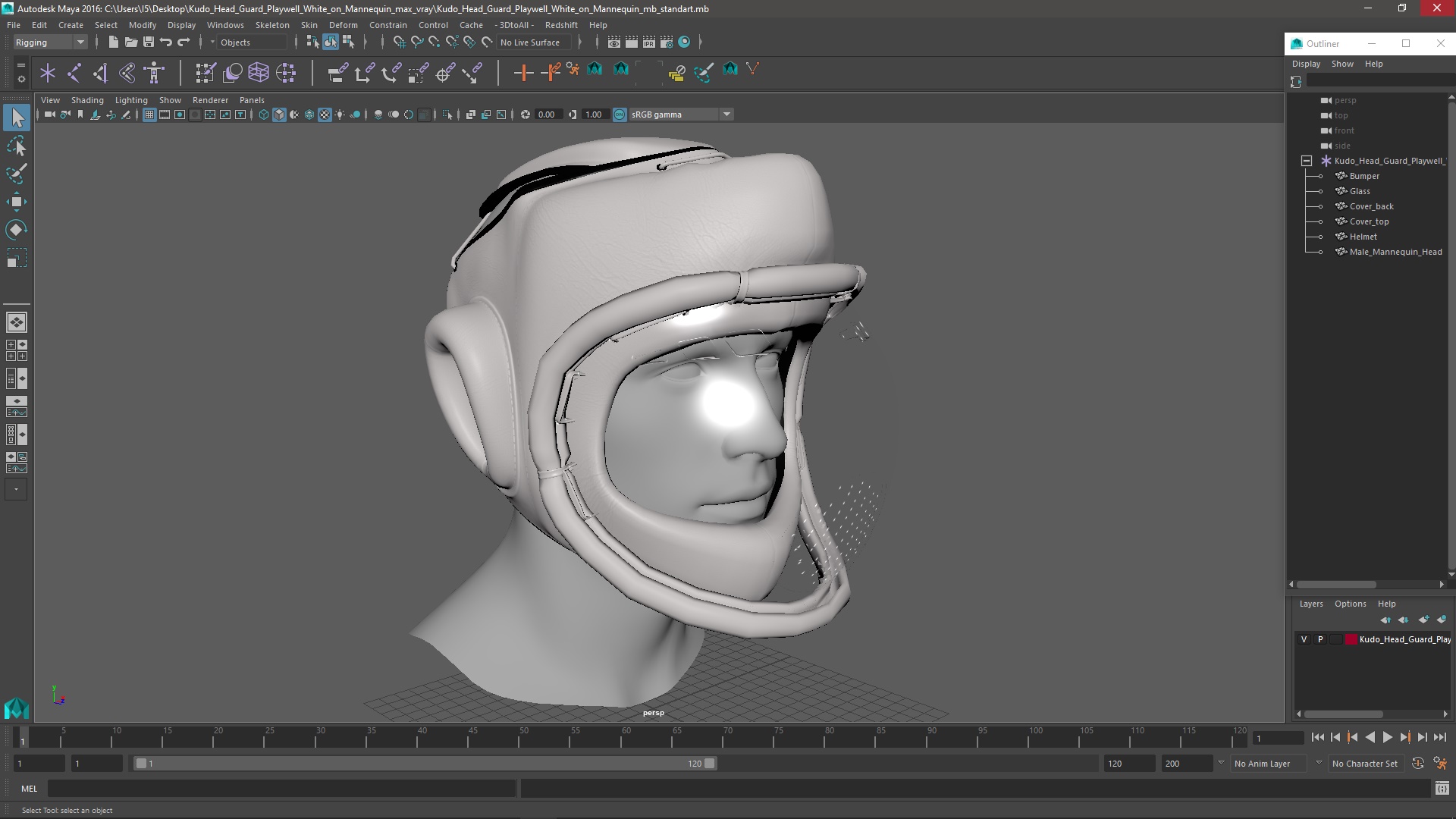Viewport: 1456px width, 819px height.
Task: Activate the Scale tool in toolbox
Action: [17, 258]
